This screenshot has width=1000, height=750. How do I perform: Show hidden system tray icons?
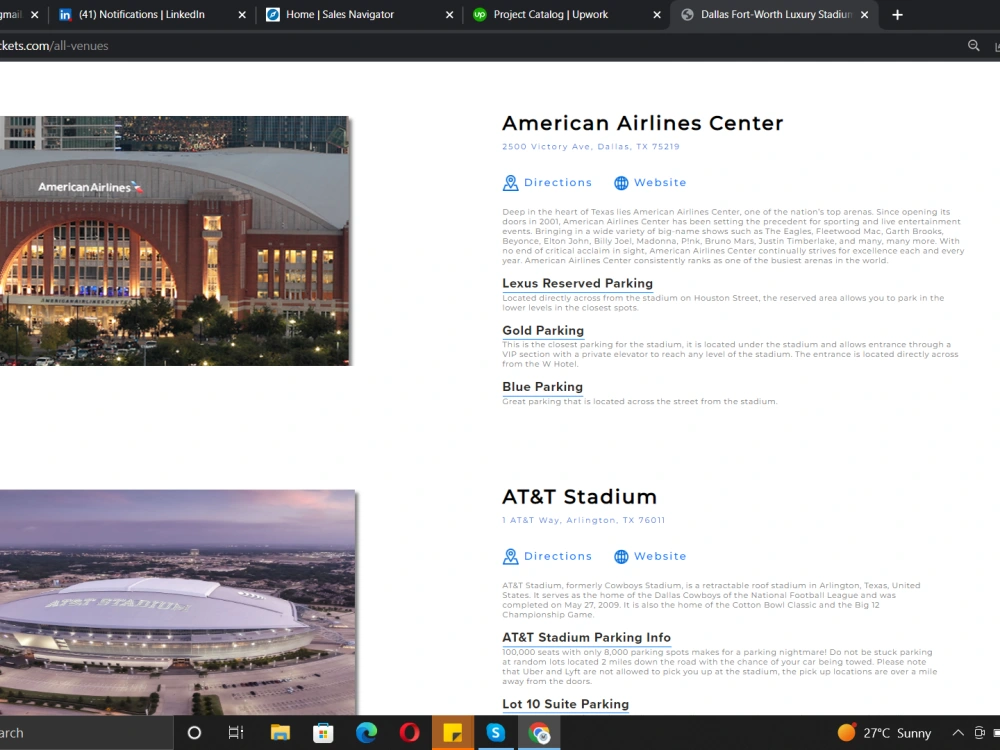coord(958,733)
